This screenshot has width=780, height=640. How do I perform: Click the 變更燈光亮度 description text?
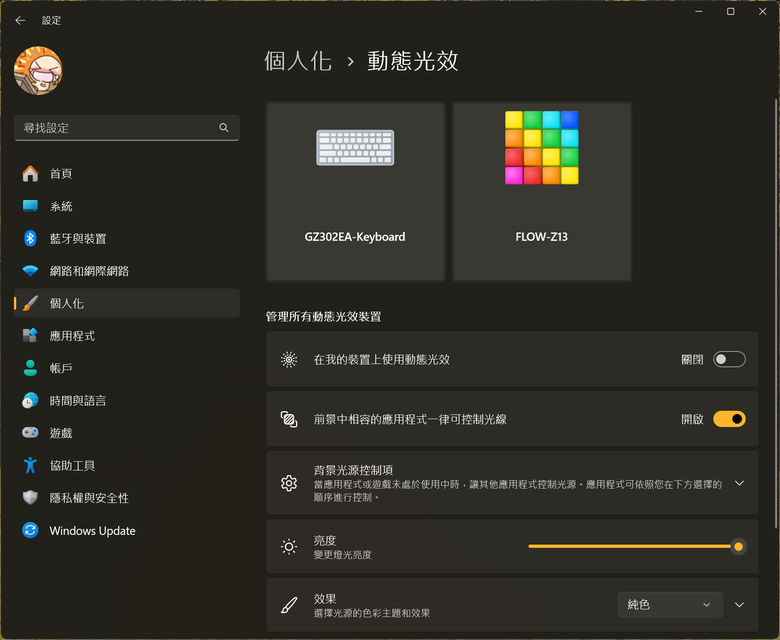tap(342, 554)
